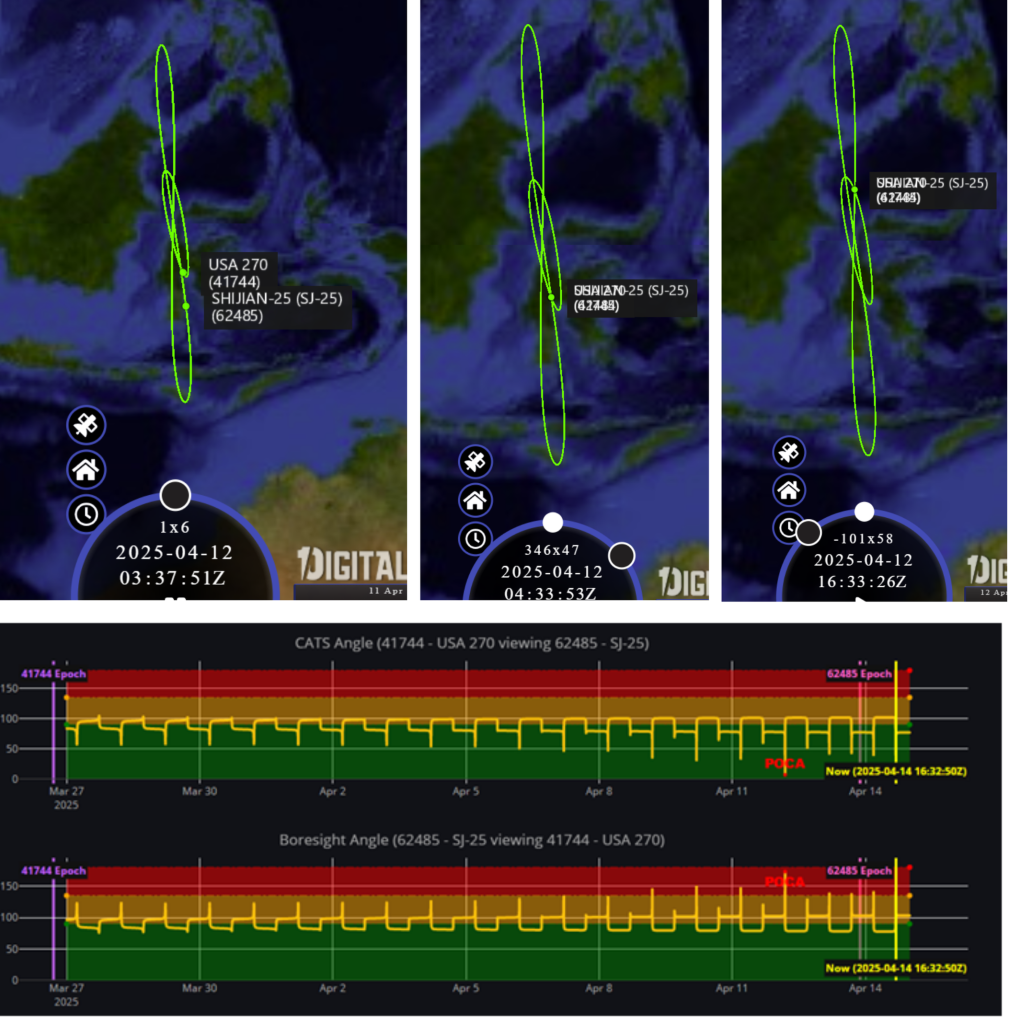Click the Now timestamp label on CATS Angle chart
Image resolution: width=1009 pixels, height=1024 pixels.
[x=895, y=771]
